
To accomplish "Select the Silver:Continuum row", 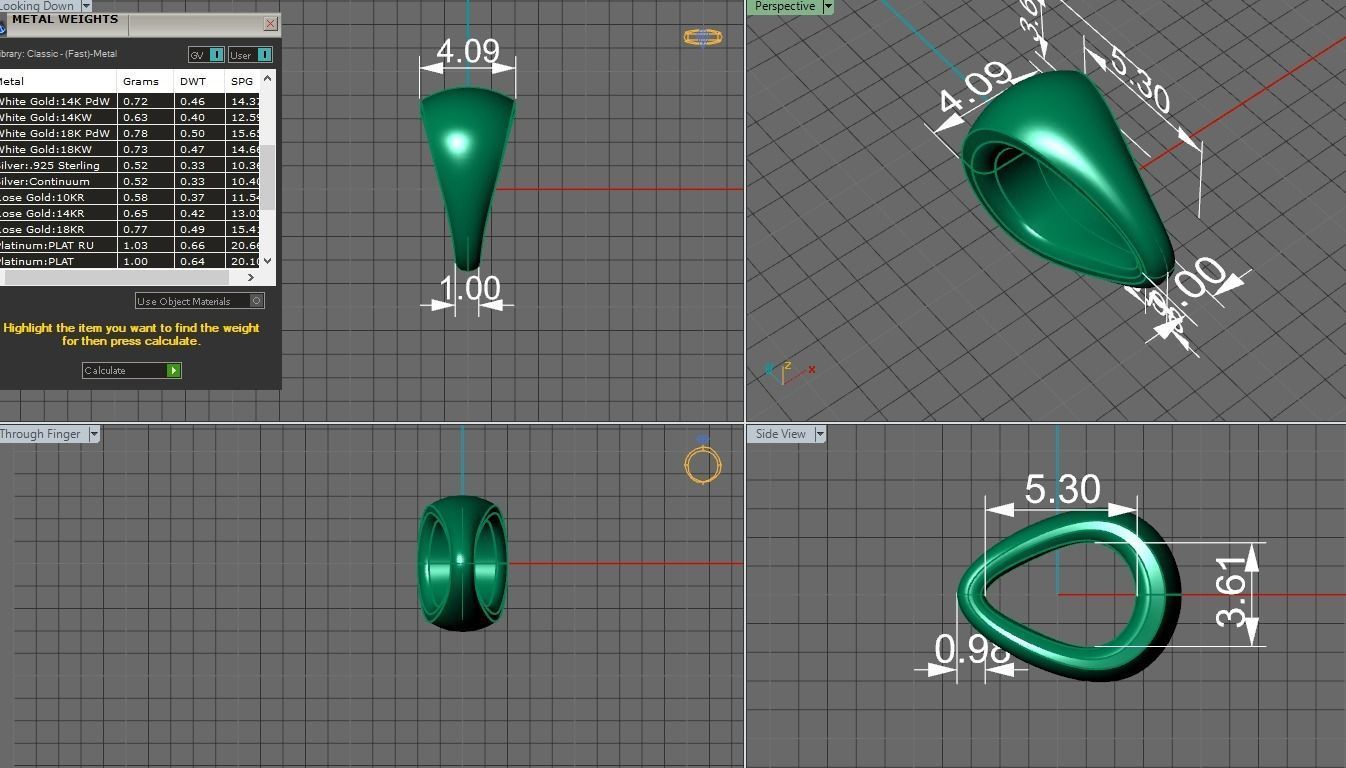I will (x=130, y=181).
